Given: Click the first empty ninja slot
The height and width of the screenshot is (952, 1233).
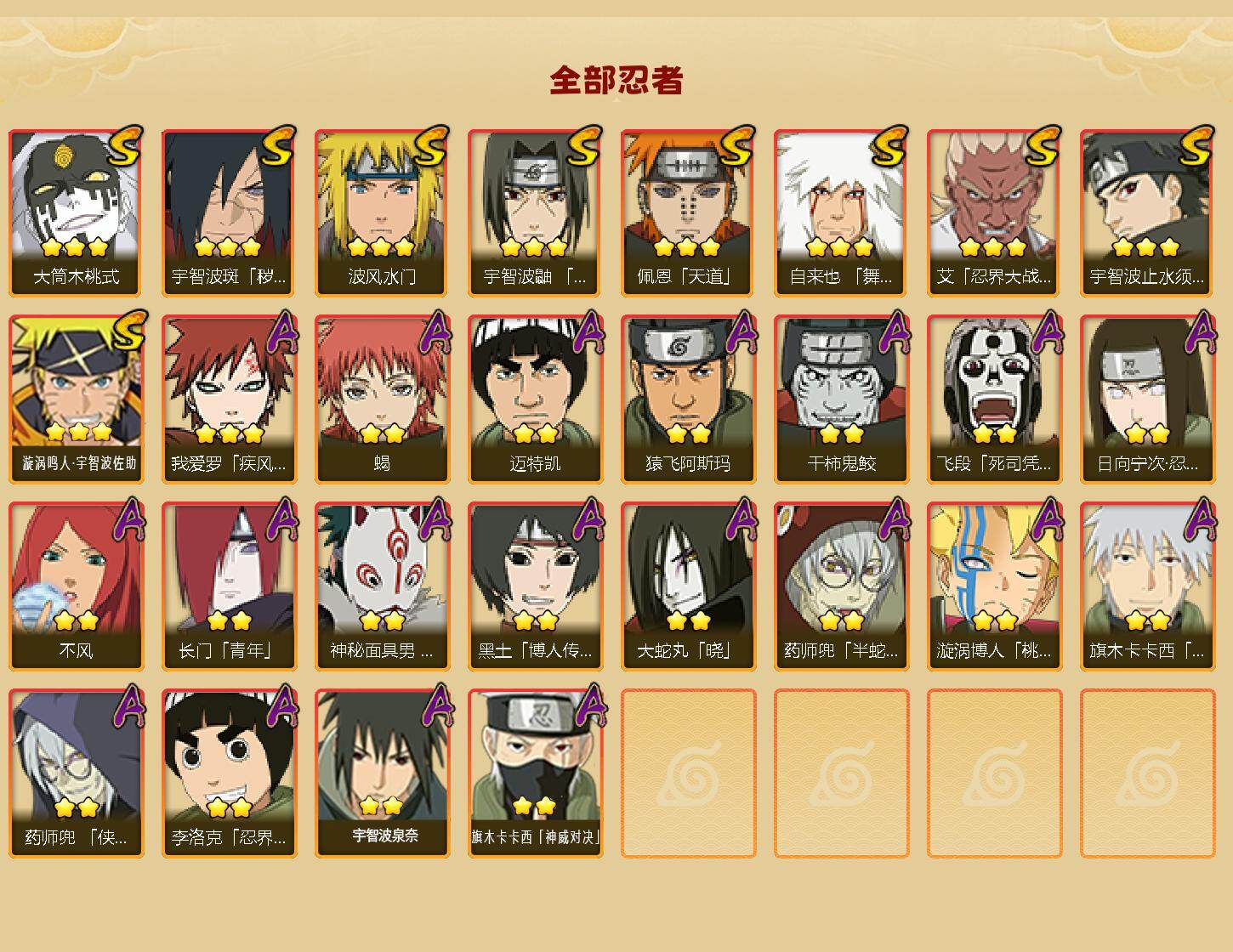Looking at the screenshot, I should point(689,773).
